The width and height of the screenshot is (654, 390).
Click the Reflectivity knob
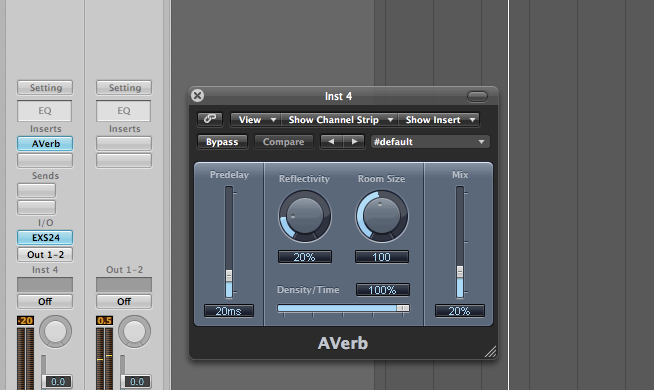click(305, 216)
